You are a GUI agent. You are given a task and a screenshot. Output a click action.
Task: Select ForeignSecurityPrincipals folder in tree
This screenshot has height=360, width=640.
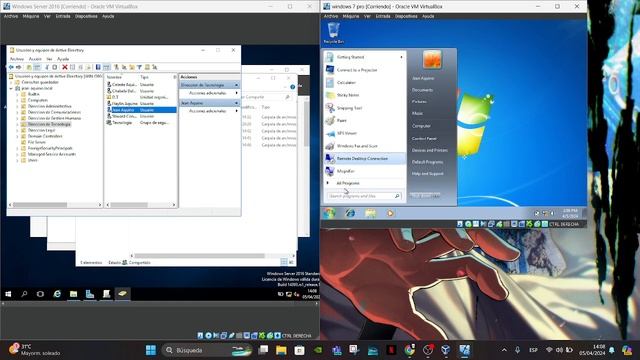click(50, 148)
